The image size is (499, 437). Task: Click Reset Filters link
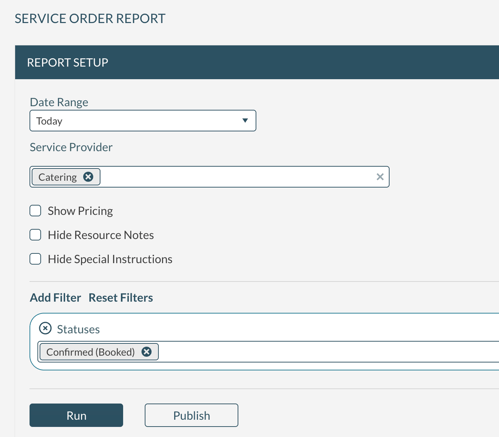121,297
